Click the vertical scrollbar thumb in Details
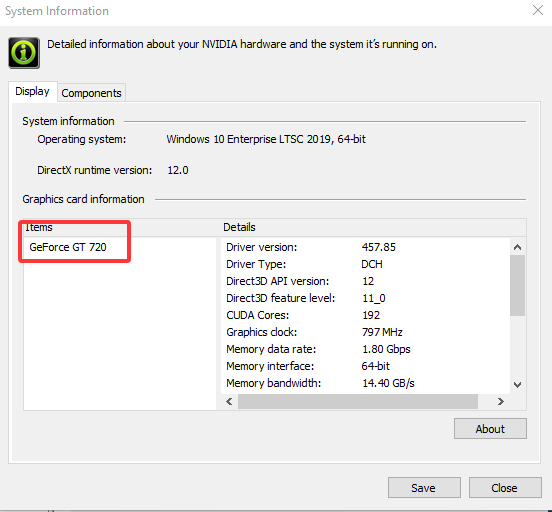Image resolution: width=552 pixels, height=512 pixels. [517, 286]
